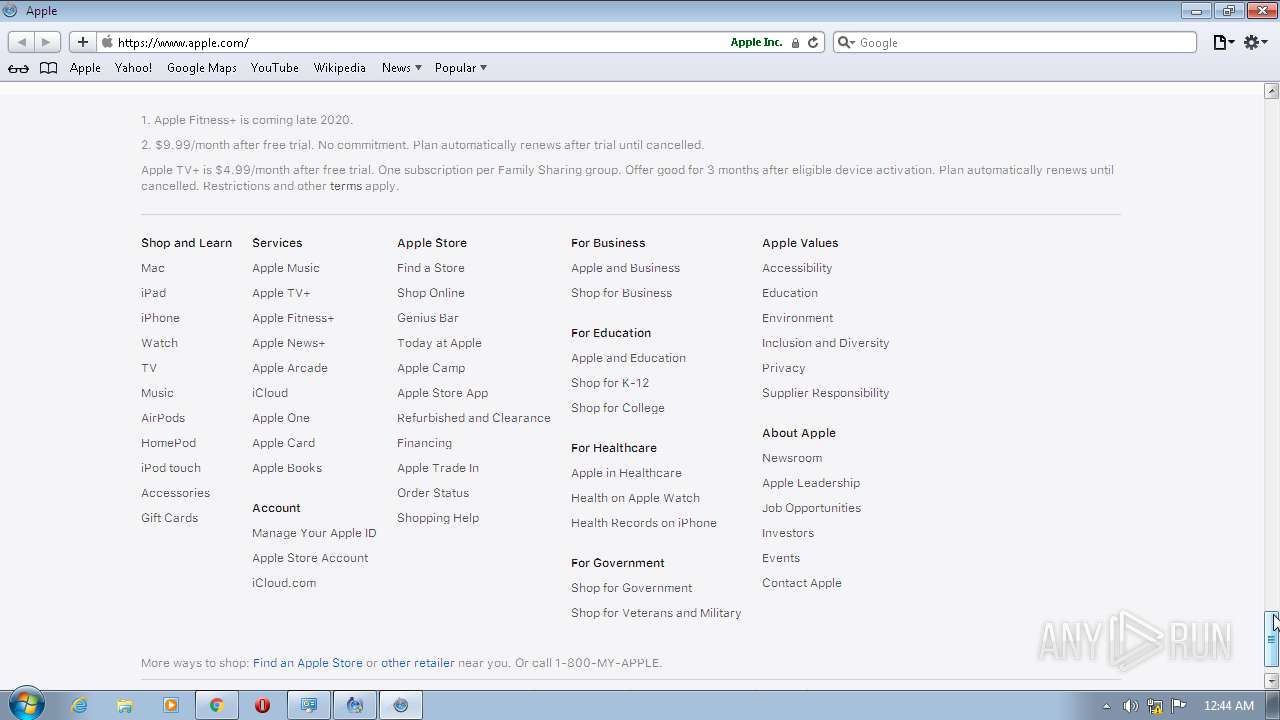Open the Safari settings gear menu
Image resolution: width=1280 pixels, height=720 pixels.
coord(1256,42)
